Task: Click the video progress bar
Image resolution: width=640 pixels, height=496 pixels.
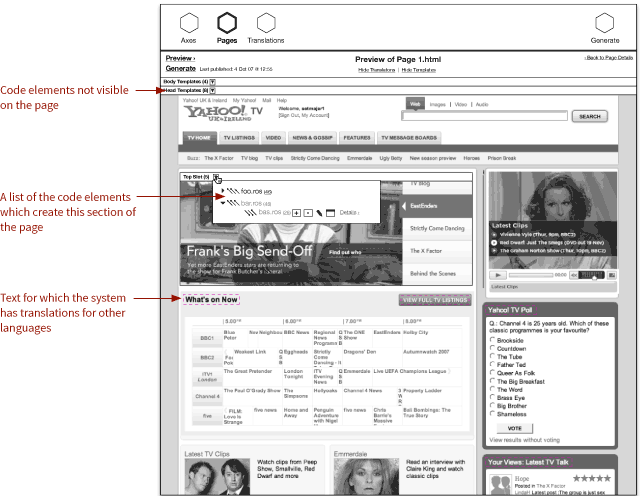Action: (531, 275)
